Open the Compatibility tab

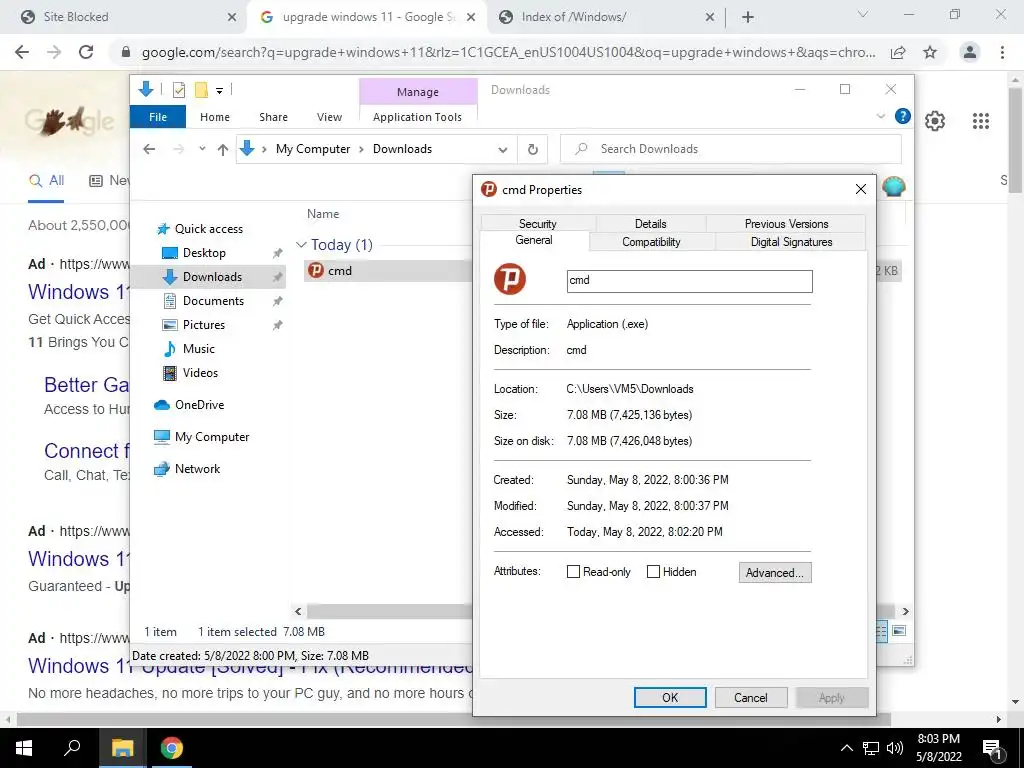coord(651,242)
